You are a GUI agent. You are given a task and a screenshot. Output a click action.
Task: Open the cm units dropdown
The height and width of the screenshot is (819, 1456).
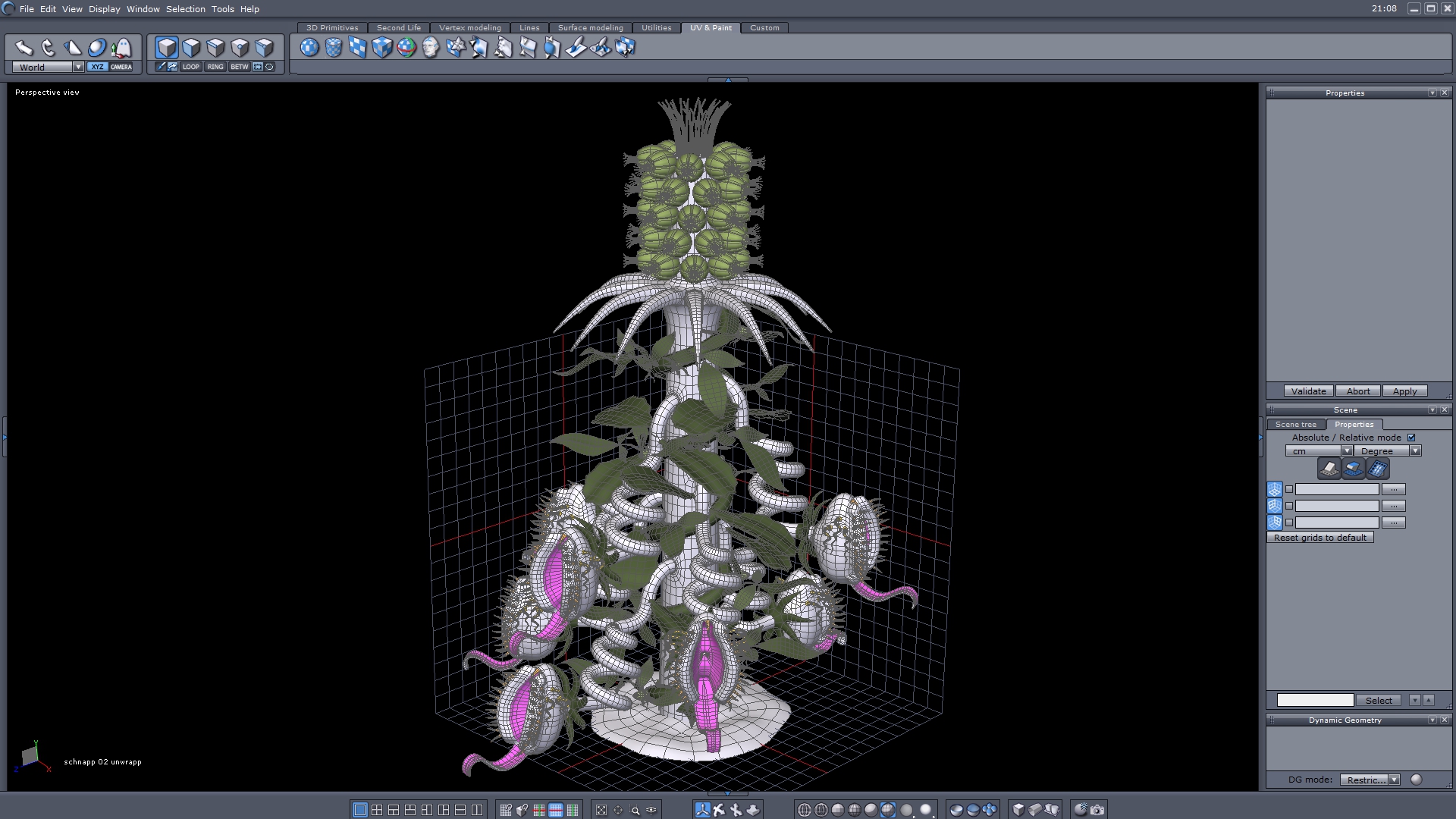pyautogui.click(x=1347, y=450)
